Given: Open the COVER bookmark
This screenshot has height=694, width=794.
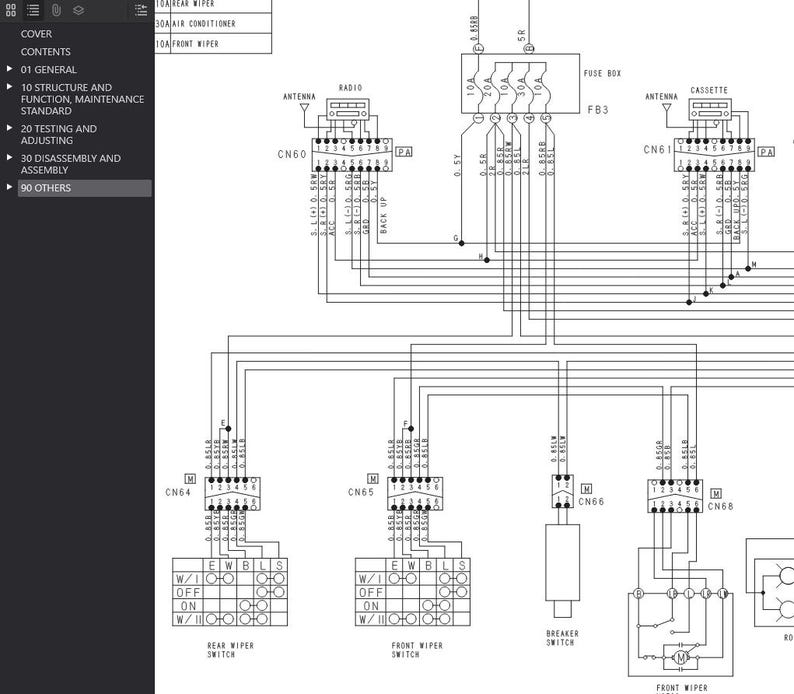Looking at the screenshot, I should pos(36,34).
